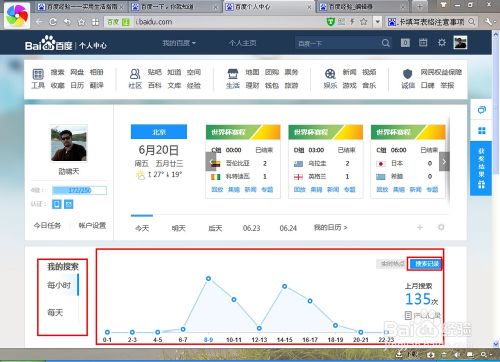This screenshot has width=500, height=362.
Task: Click the lightning speed-mode icon
Action: [352, 22]
